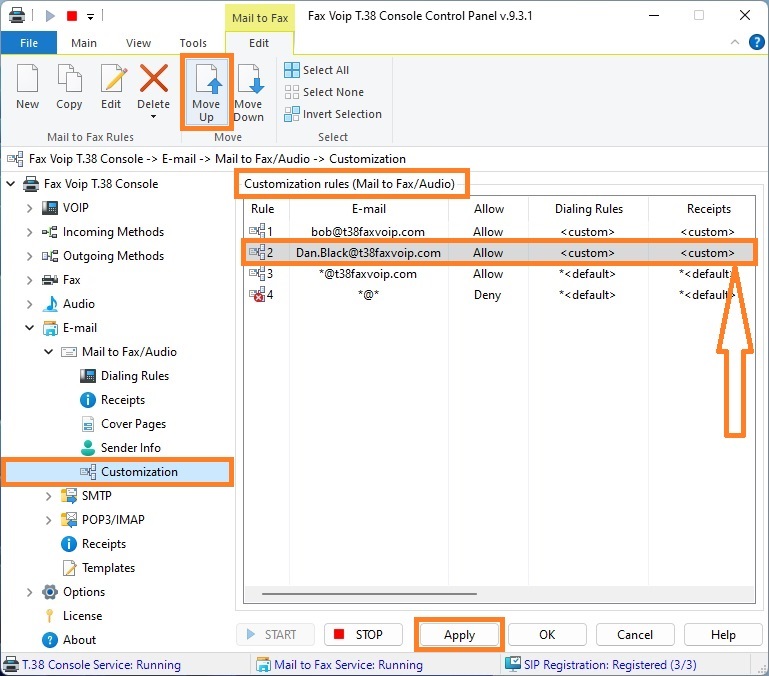The width and height of the screenshot is (769, 676).
Task: Click the E-mail column header
Action: pos(369,209)
